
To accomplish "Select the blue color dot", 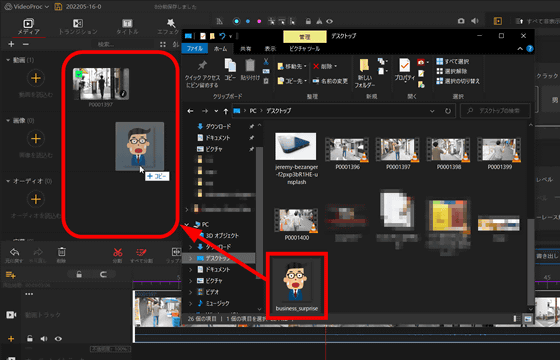I will (248, 21).
